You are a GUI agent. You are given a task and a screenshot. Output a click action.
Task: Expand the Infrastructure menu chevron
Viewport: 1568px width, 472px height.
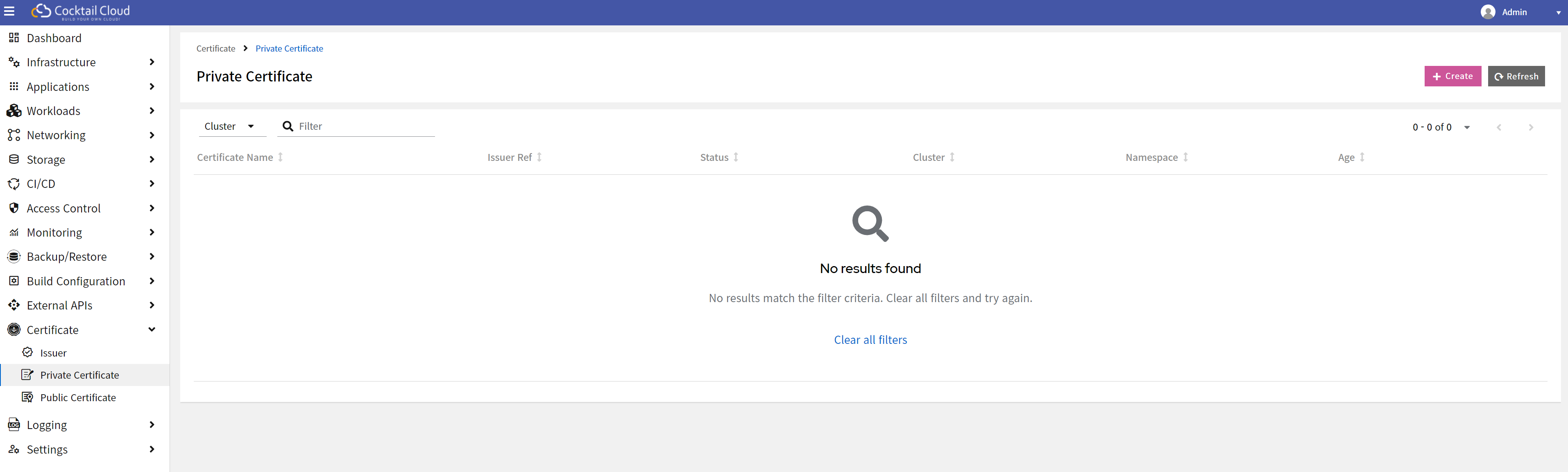[152, 62]
